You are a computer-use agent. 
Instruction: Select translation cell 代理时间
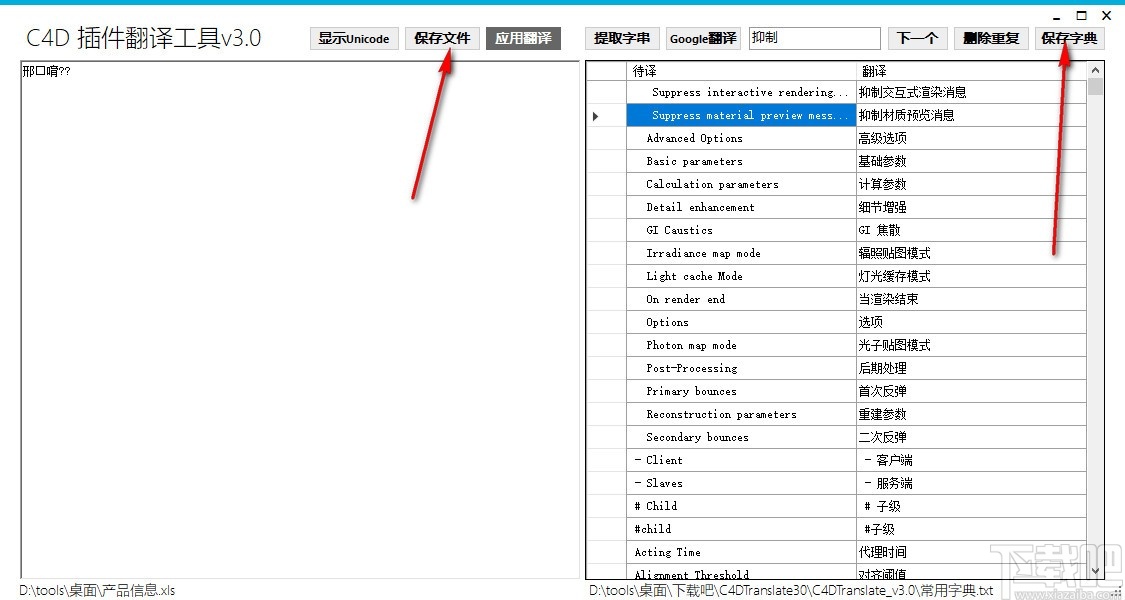pos(971,552)
